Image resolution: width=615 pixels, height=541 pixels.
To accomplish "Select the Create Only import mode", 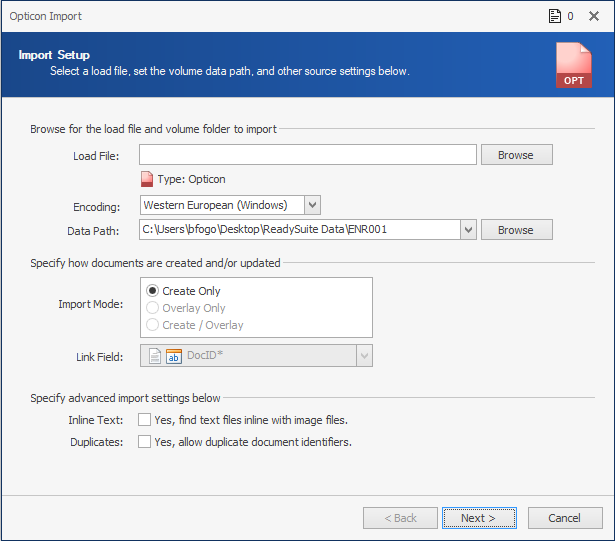I will coord(152,291).
